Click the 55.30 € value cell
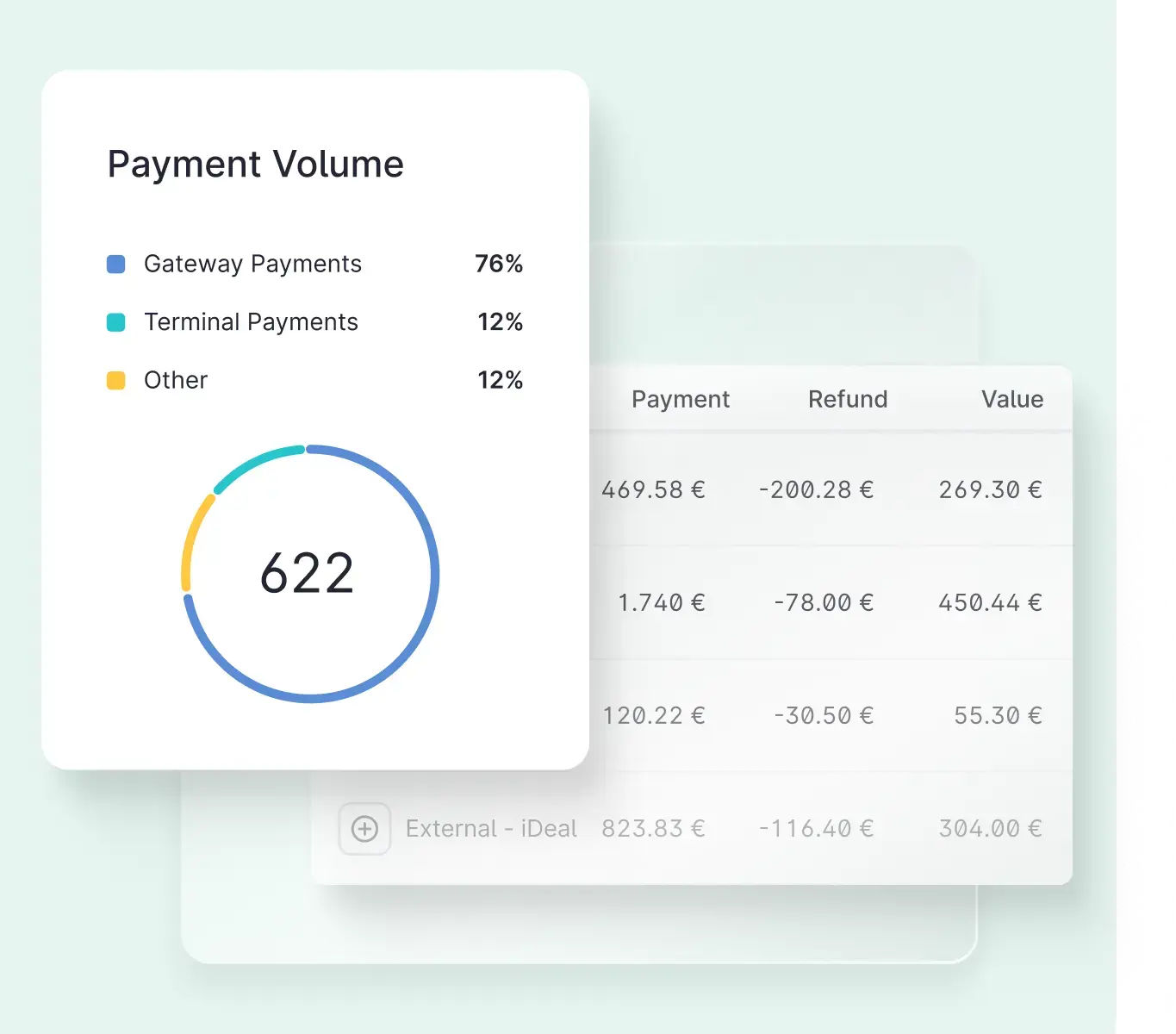The image size is (1176, 1034). 998,715
